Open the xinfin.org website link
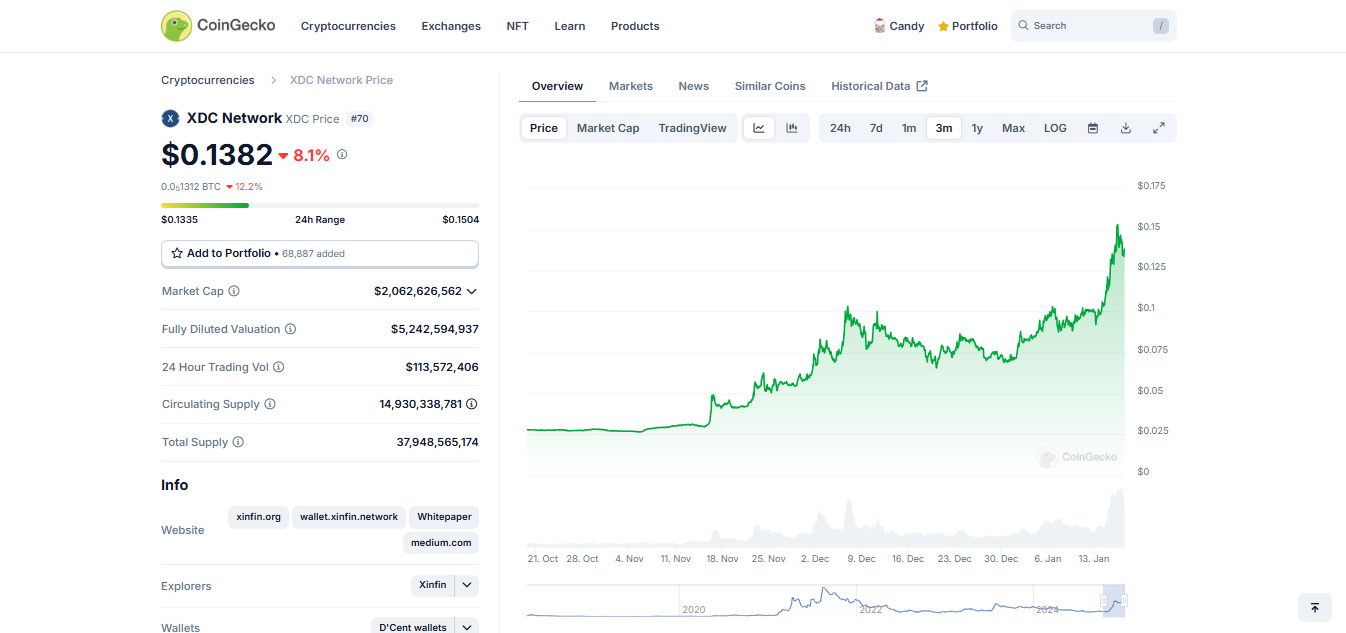 (259, 517)
